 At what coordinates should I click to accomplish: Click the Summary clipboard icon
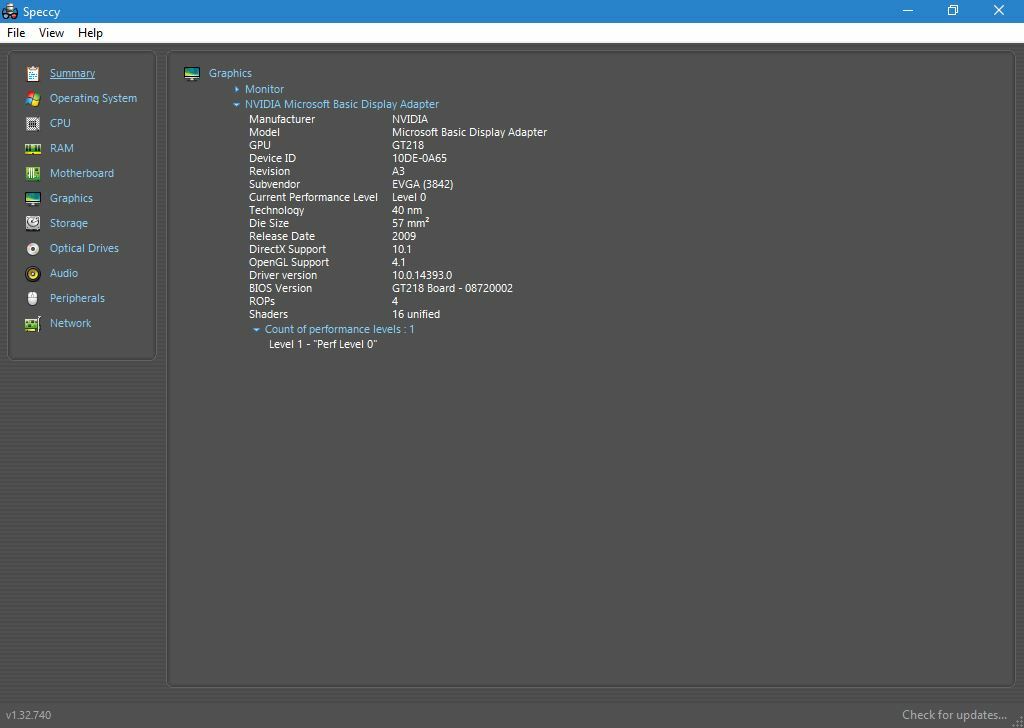click(x=33, y=73)
